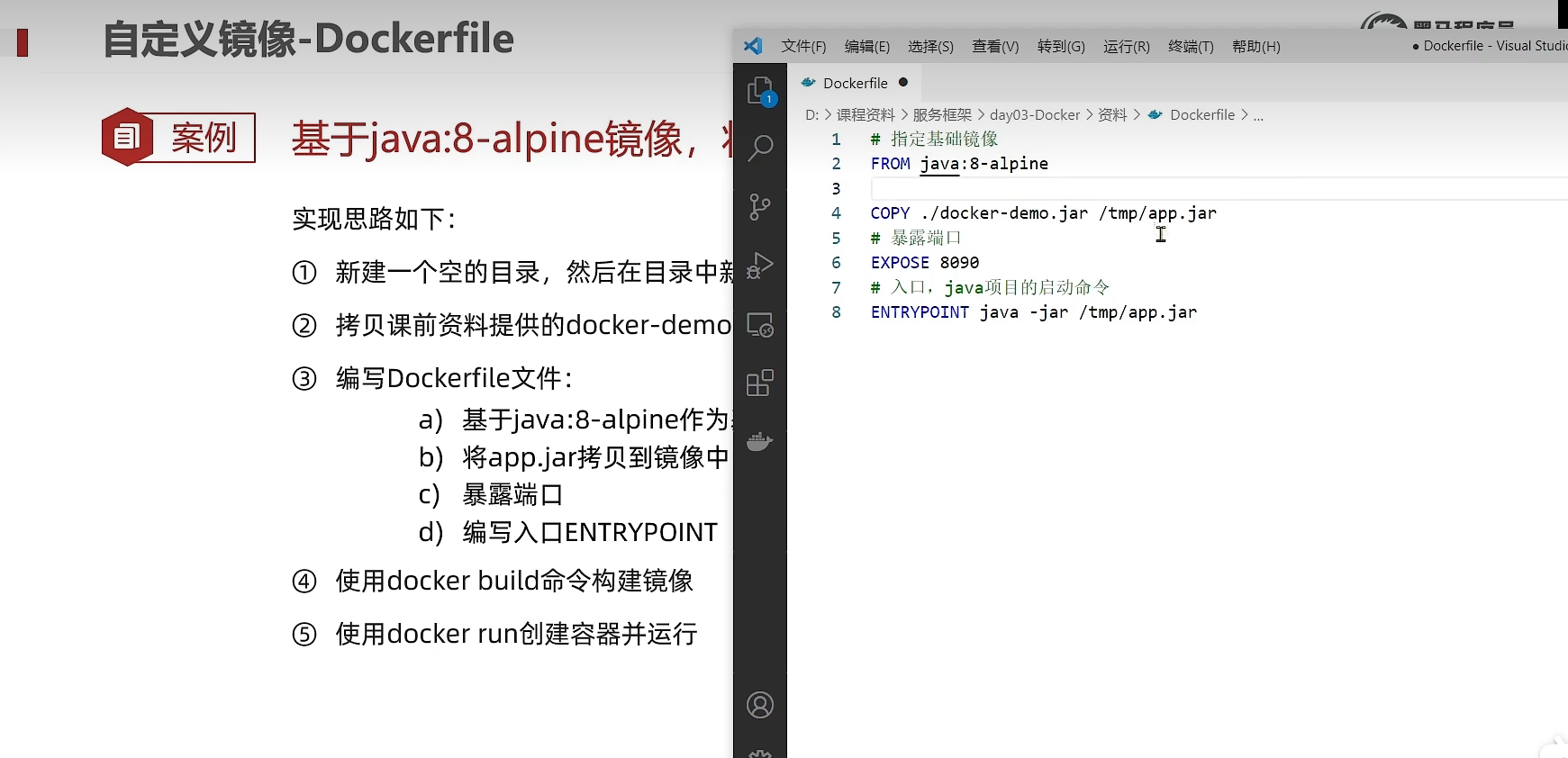Select the Dockerfile editor tab

(x=855, y=83)
